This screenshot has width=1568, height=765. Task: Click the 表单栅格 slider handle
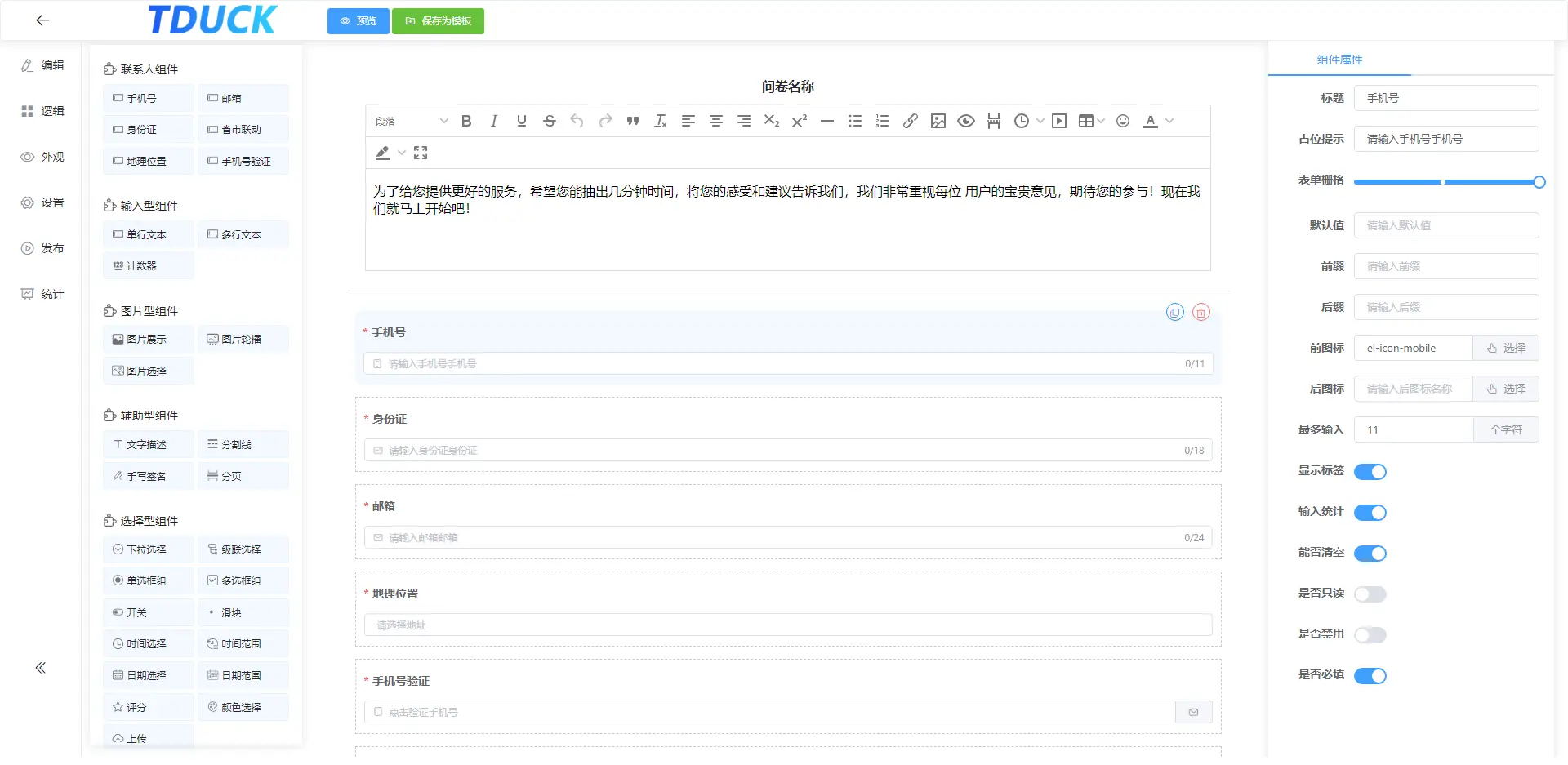coord(1539,182)
